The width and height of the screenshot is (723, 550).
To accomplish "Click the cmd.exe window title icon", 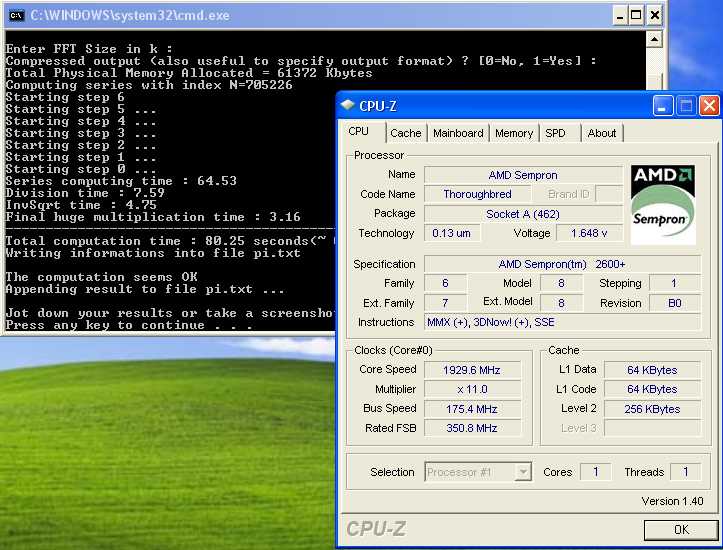I will [x=16, y=15].
